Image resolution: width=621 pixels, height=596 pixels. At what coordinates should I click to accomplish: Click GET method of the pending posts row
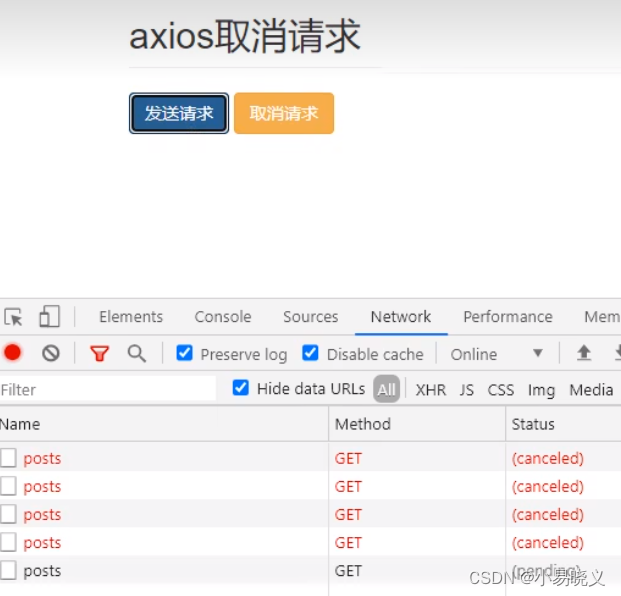[x=348, y=571]
